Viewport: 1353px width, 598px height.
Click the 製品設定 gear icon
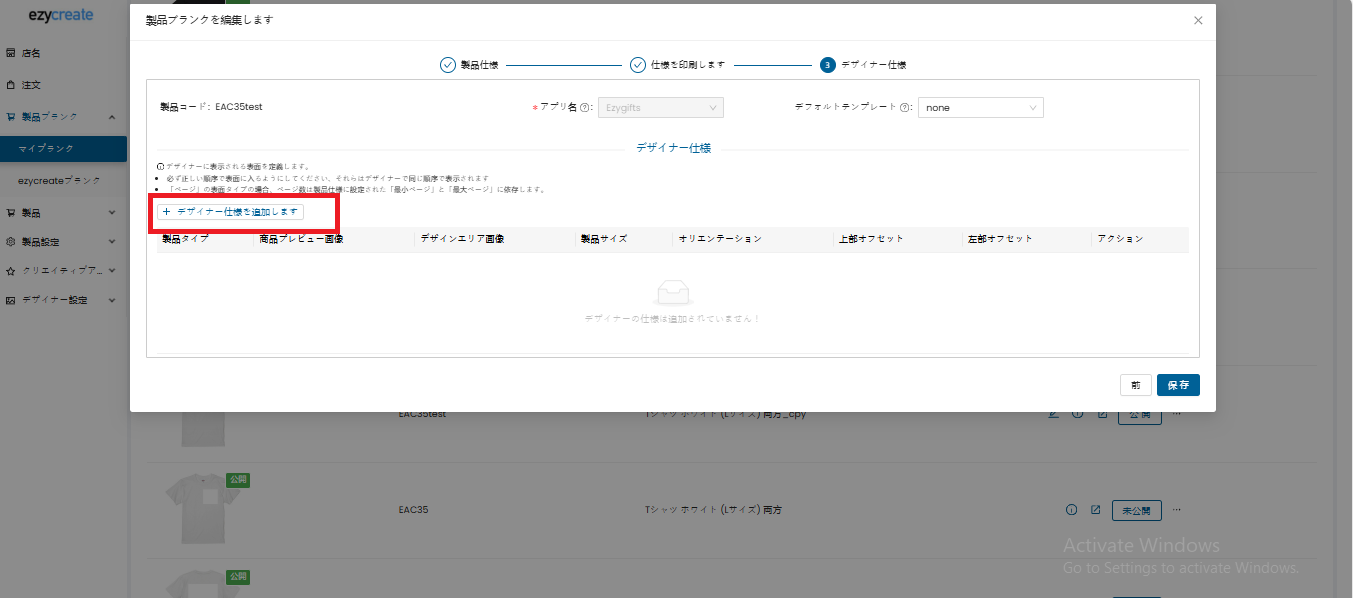point(11,242)
